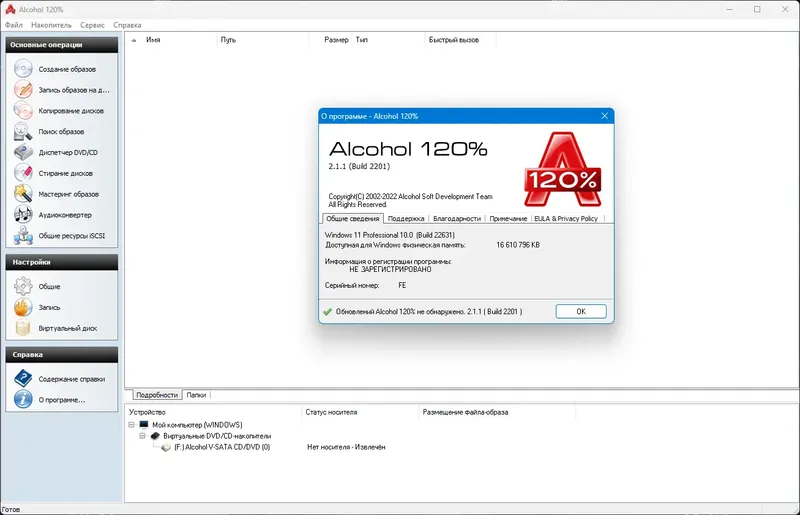Click the Нет носителя - Извлечён status text
800x515 pixels.
pyautogui.click(x=346, y=447)
